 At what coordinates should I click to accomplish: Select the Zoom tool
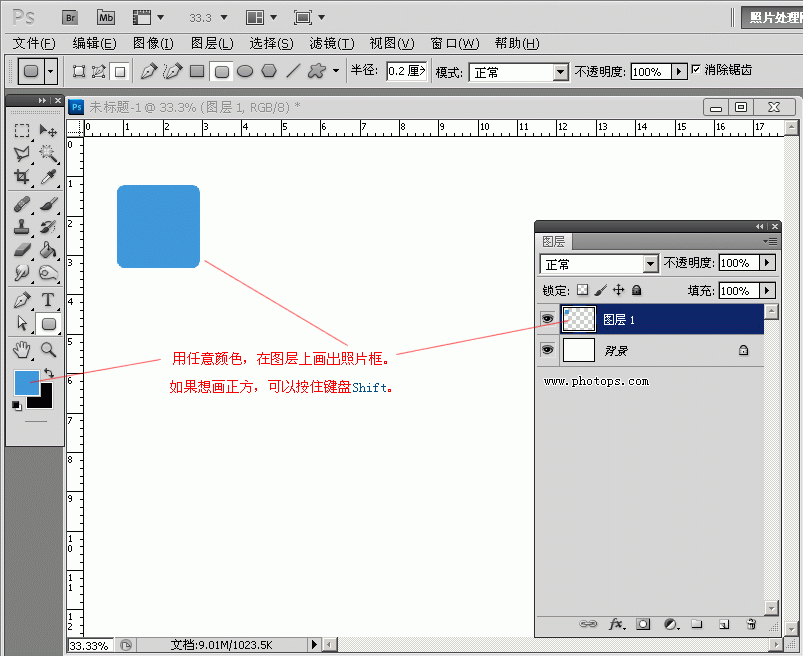(x=48, y=350)
